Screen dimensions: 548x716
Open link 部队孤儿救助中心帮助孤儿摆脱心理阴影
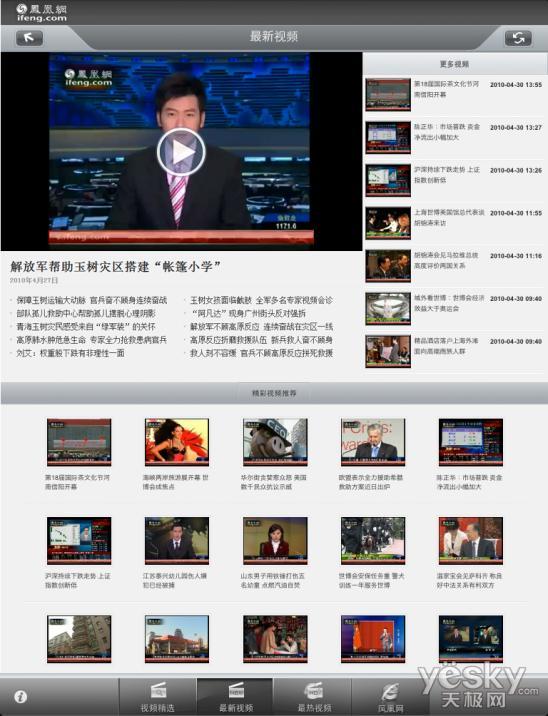click(x=86, y=313)
